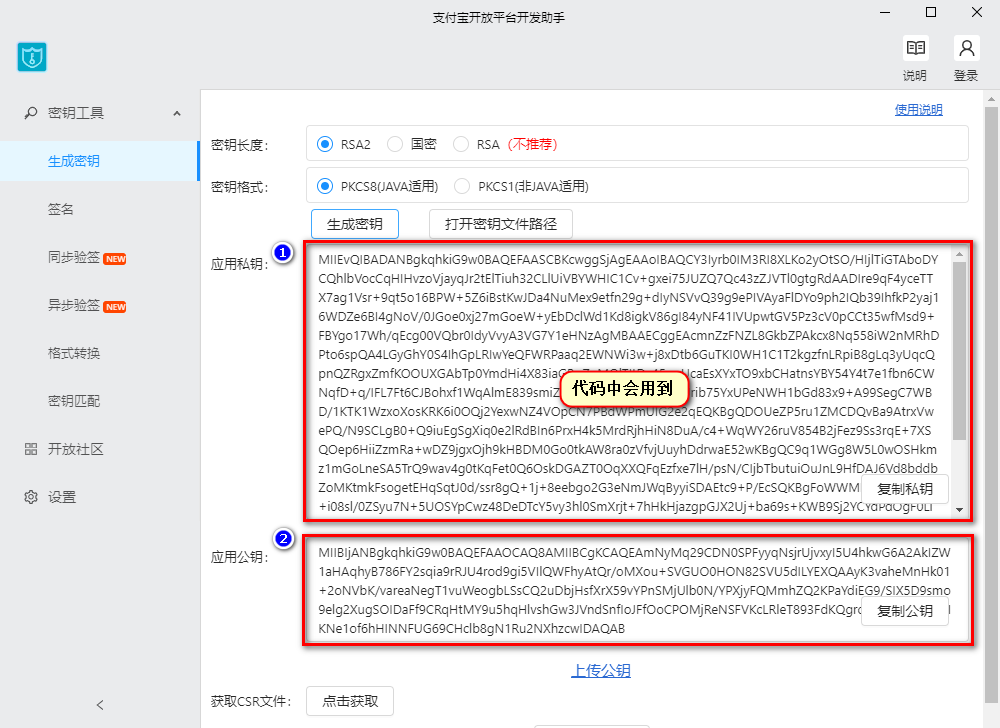
Task: Click the 登录 user icon
Action: tap(966, 48)
